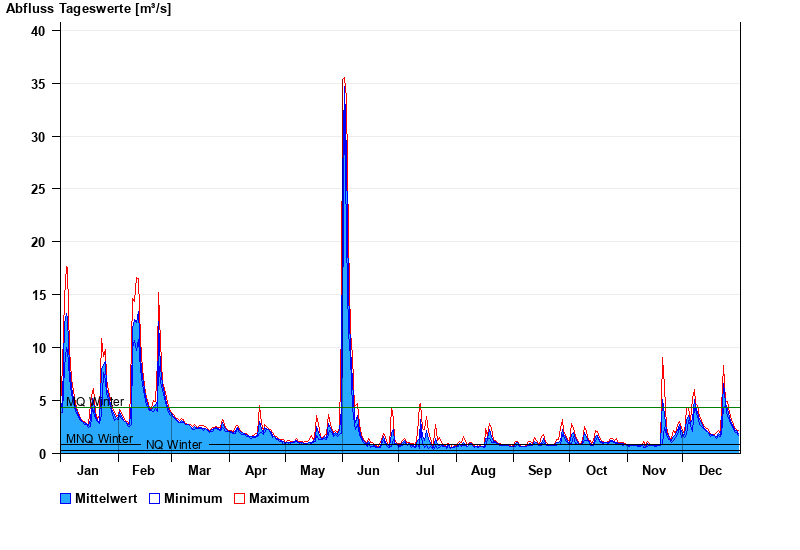Image resolution: width=800 pixels, height=550 pixels.
Task: Click the 10 value on y-axis
Action: [39, 348]
